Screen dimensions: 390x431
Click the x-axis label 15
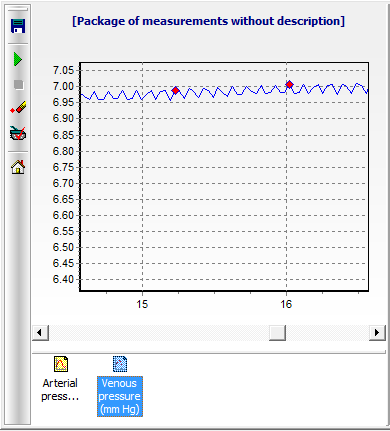(x=142, y=304)
